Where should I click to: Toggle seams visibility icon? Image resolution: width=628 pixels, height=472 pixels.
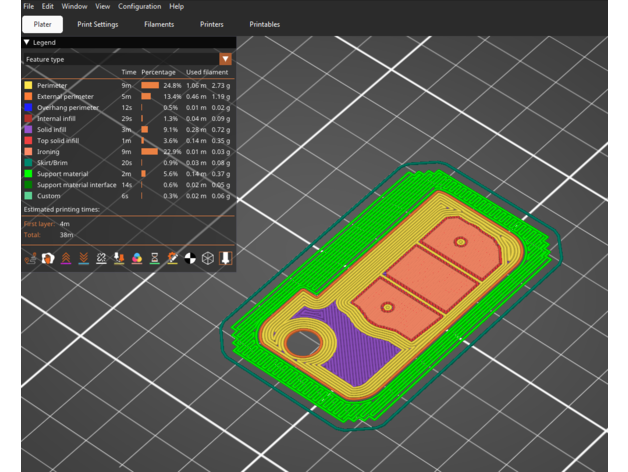[101, 258]
